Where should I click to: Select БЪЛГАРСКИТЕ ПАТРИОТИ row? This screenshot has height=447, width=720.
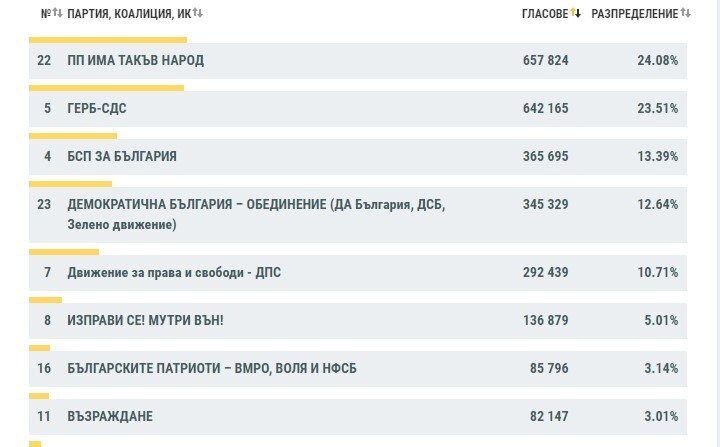(358, 368)
